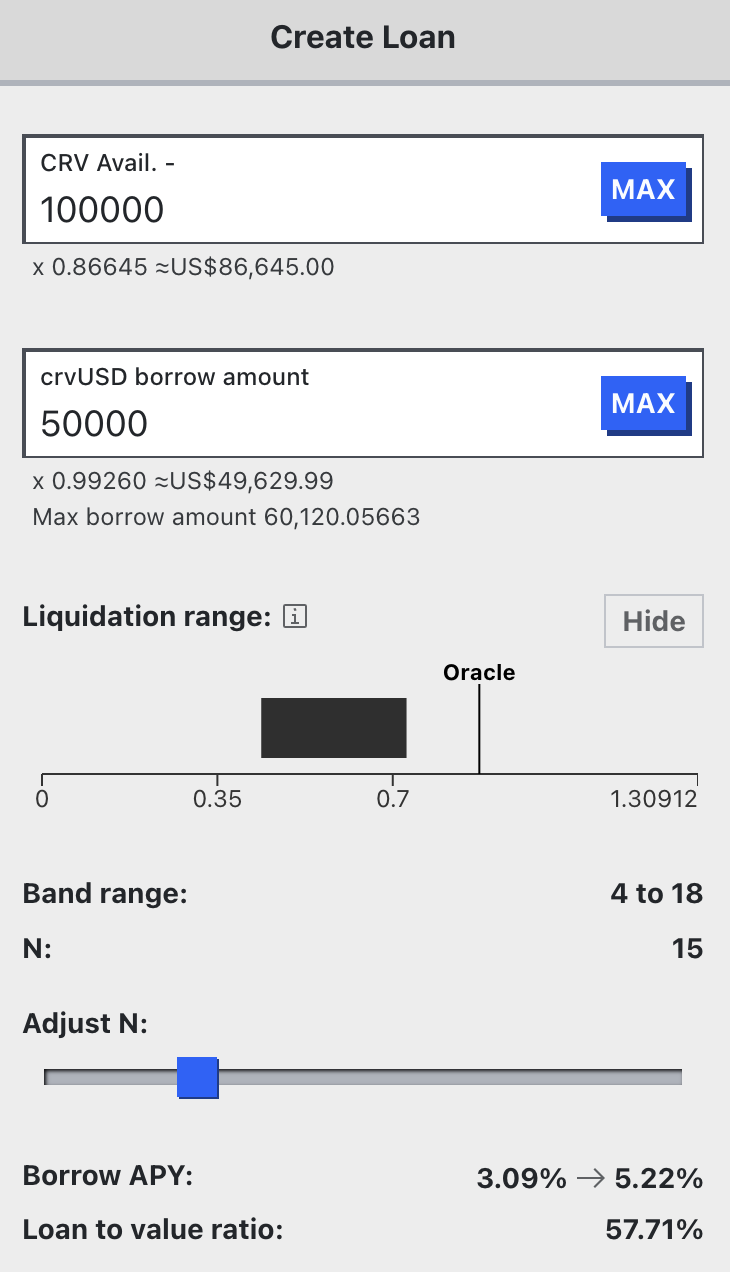This screenshot has width=730, height=1272.
Task: Click the N value 15
Action: [687, 948]
